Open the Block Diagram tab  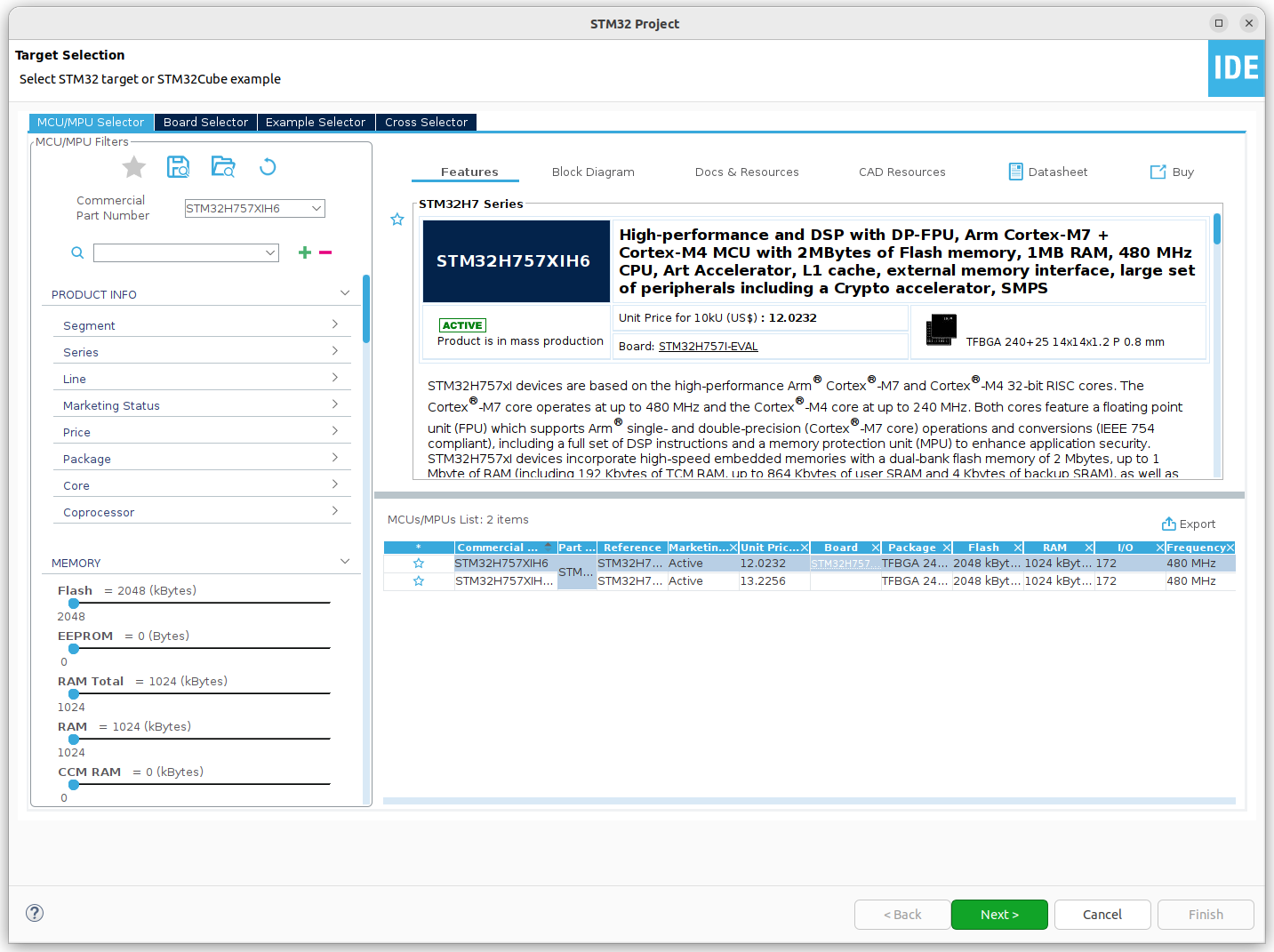click(x=593, y=172)
